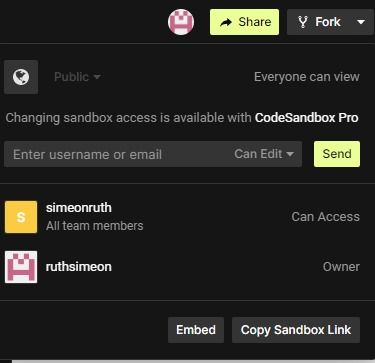Click the ruthsimeon pixel avatar

coord(21,267)
